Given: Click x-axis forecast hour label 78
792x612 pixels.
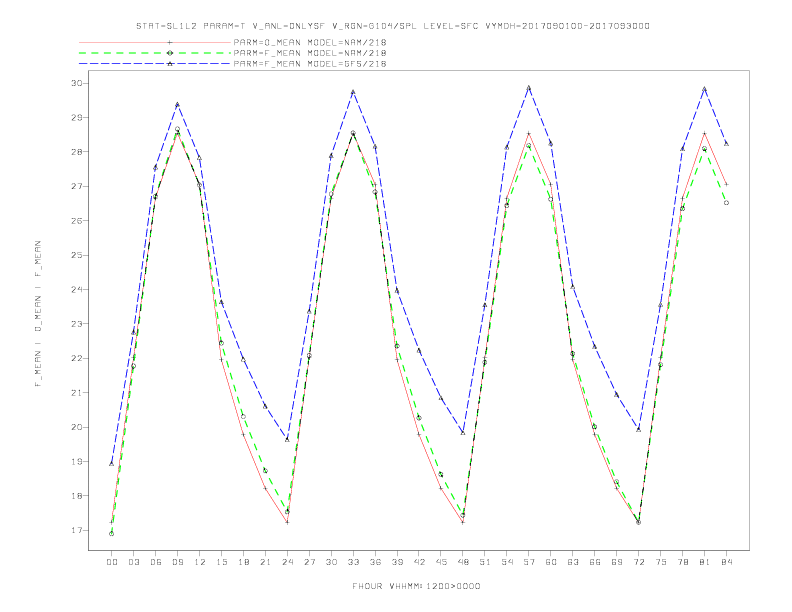Looking at the screenshot, I should 683,562.
